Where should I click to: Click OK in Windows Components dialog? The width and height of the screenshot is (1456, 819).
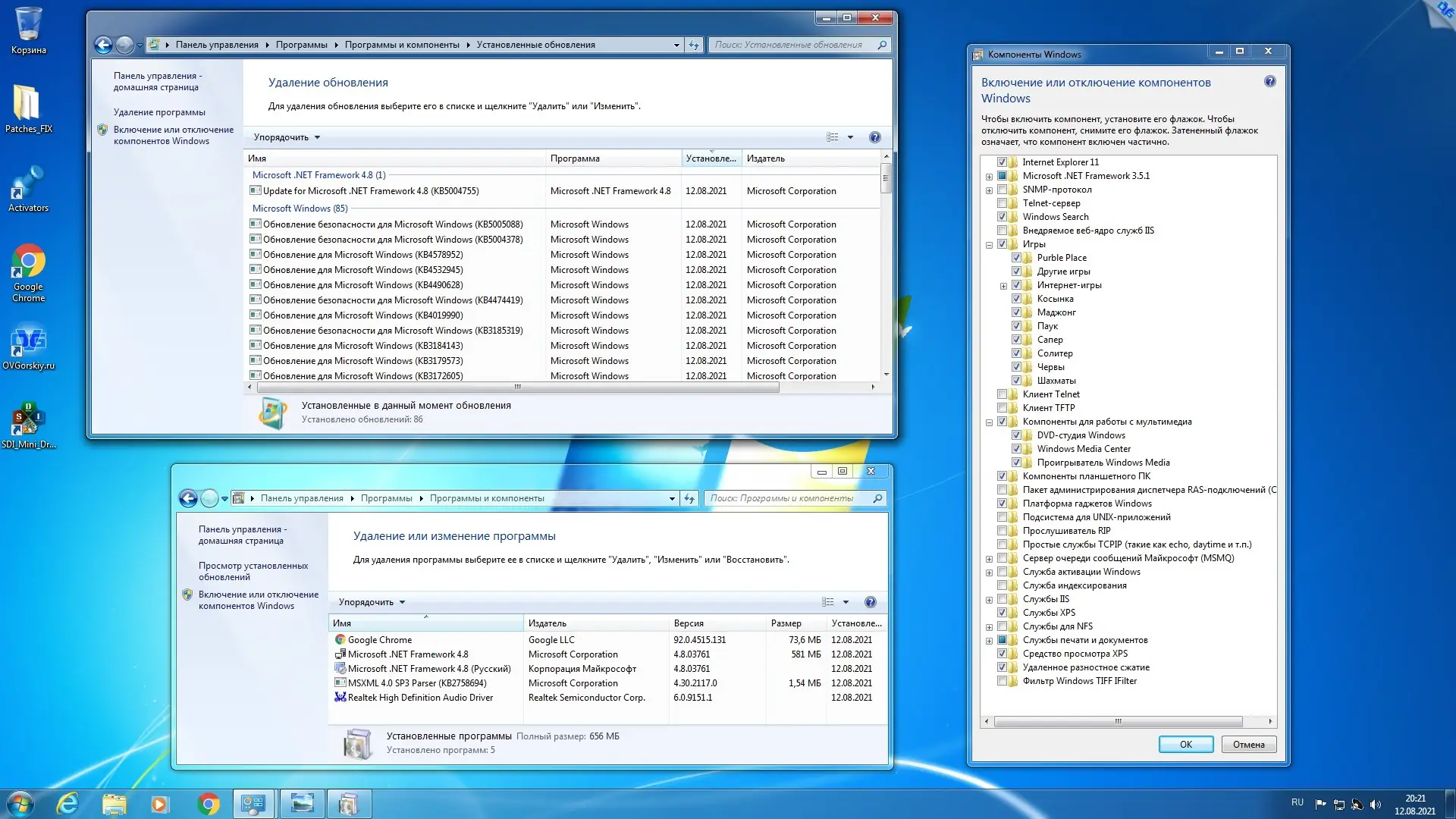click(1185, 745)
